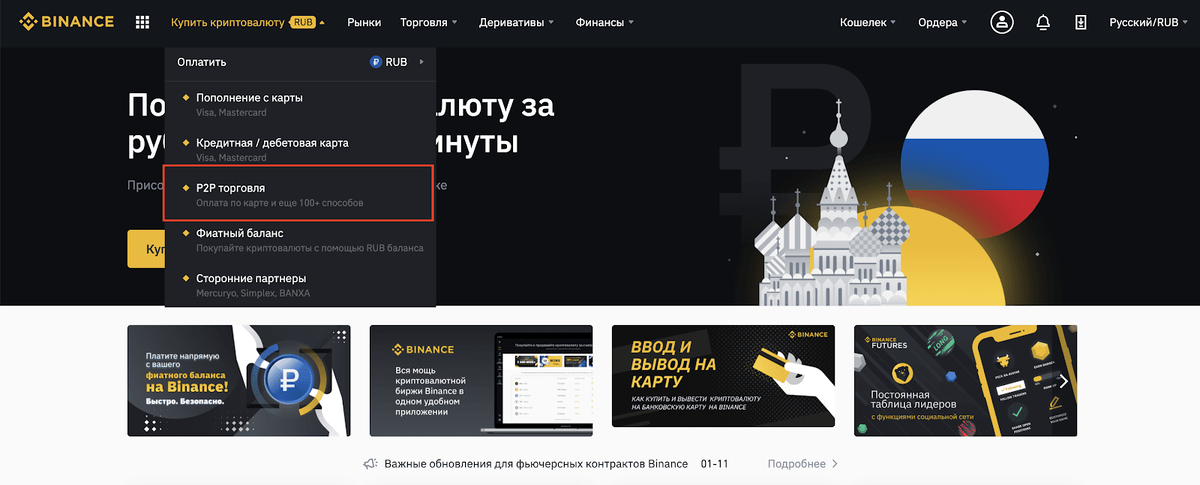Click the megaphone announcement icon
The image size is (1200, 485).
tap(369, 464)
